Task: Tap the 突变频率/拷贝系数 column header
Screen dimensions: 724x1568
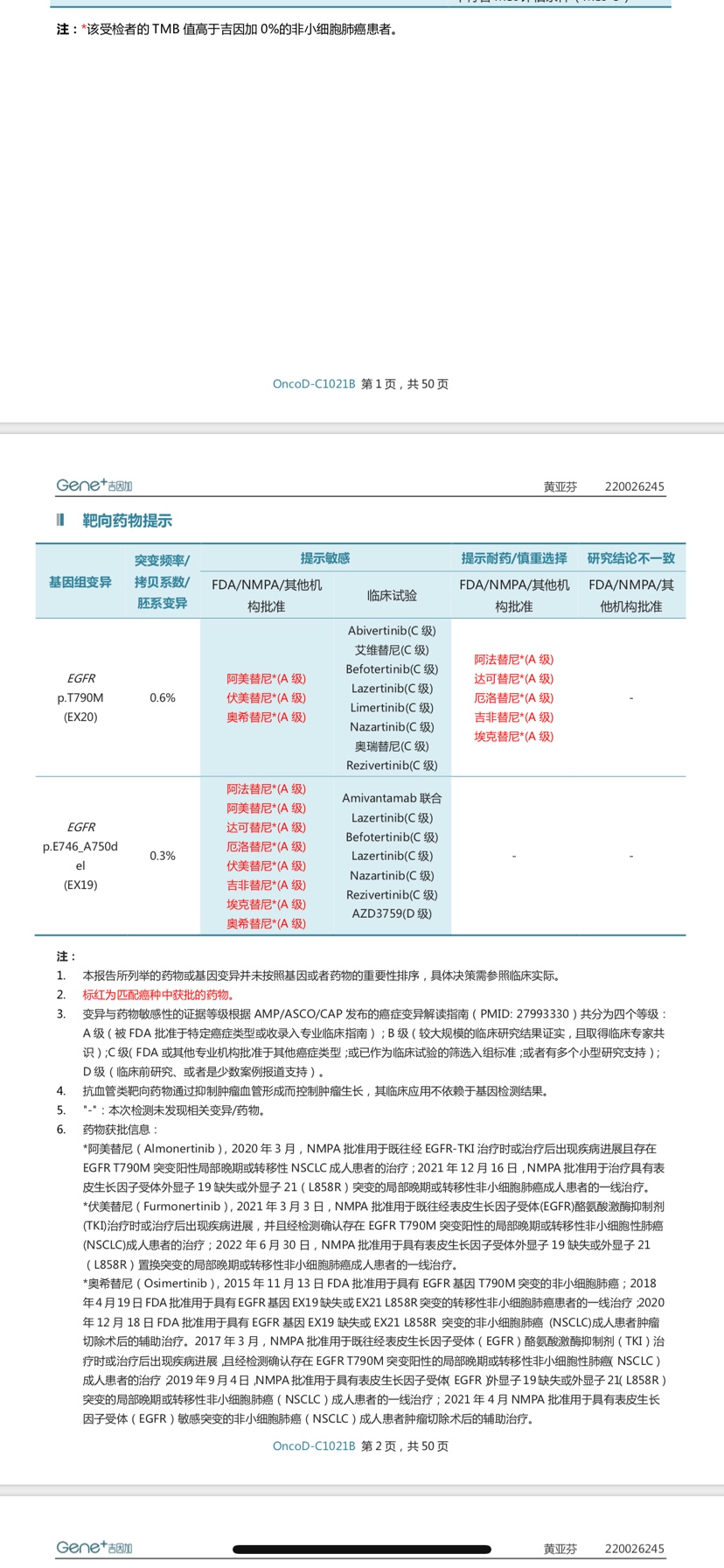Action: (x=162, y=582)
